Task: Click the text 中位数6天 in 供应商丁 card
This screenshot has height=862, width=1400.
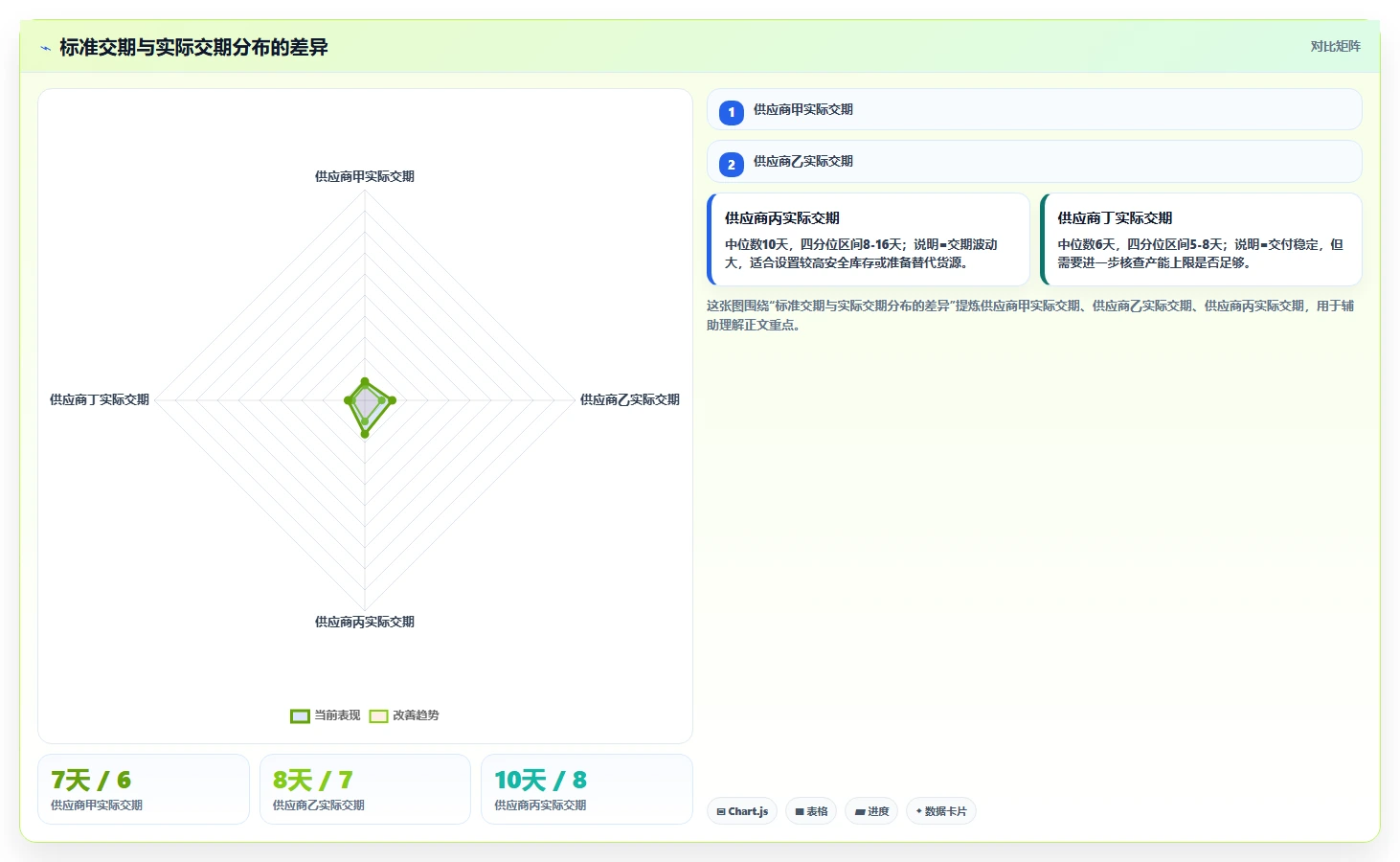Action: point(1088,244)
